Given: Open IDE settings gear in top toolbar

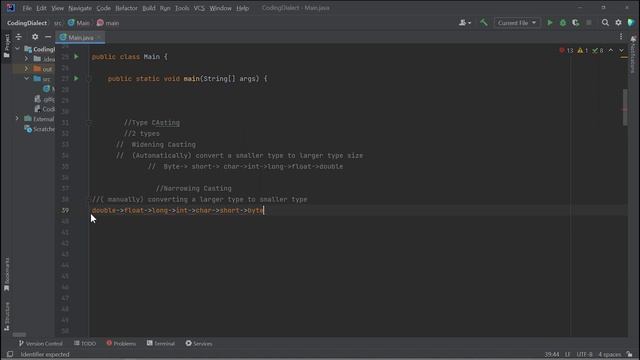Looking at the screenshot, I should (x=618, y=23).
